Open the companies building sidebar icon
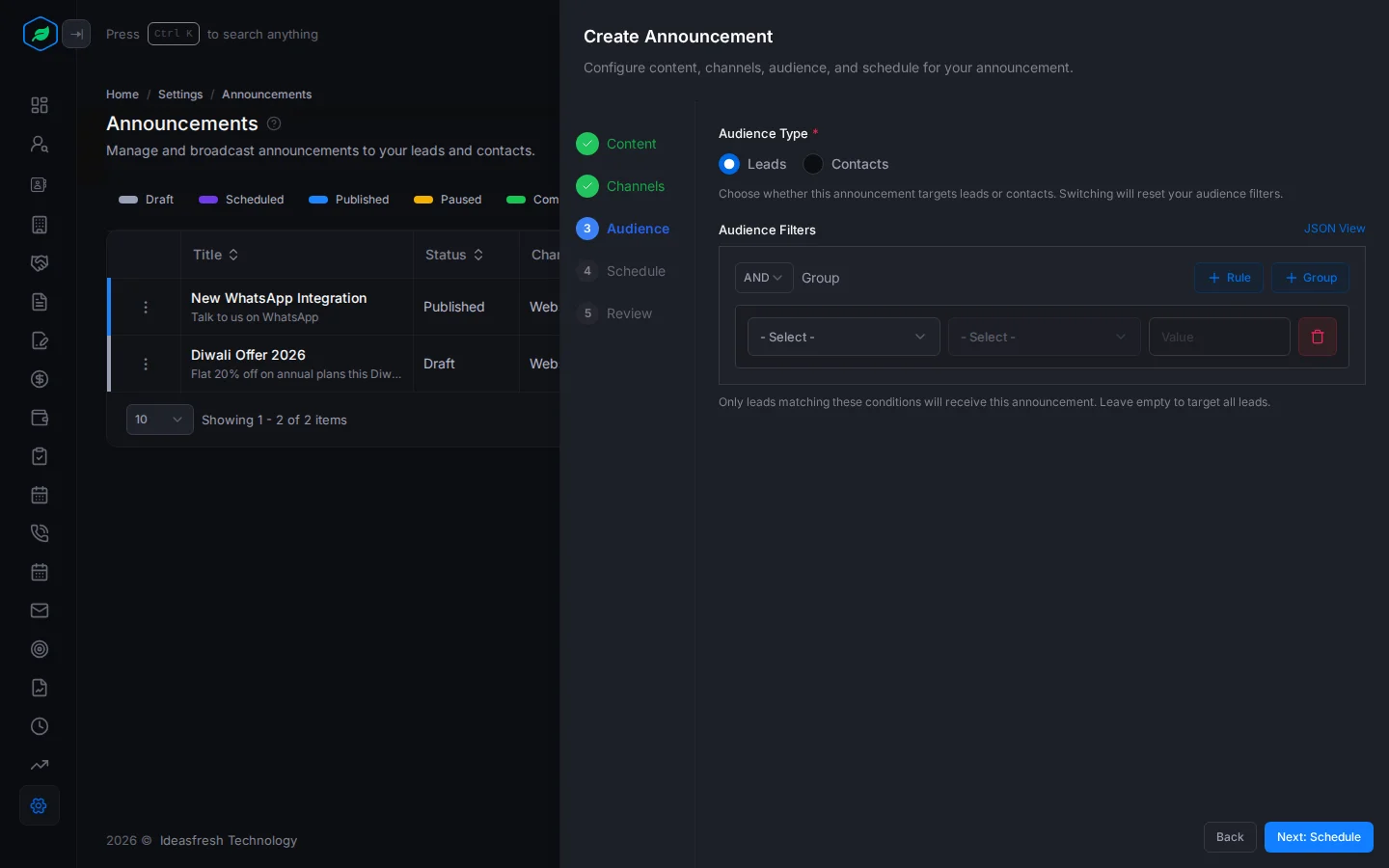The image size is (1389, 868). [x=40, y=225]
